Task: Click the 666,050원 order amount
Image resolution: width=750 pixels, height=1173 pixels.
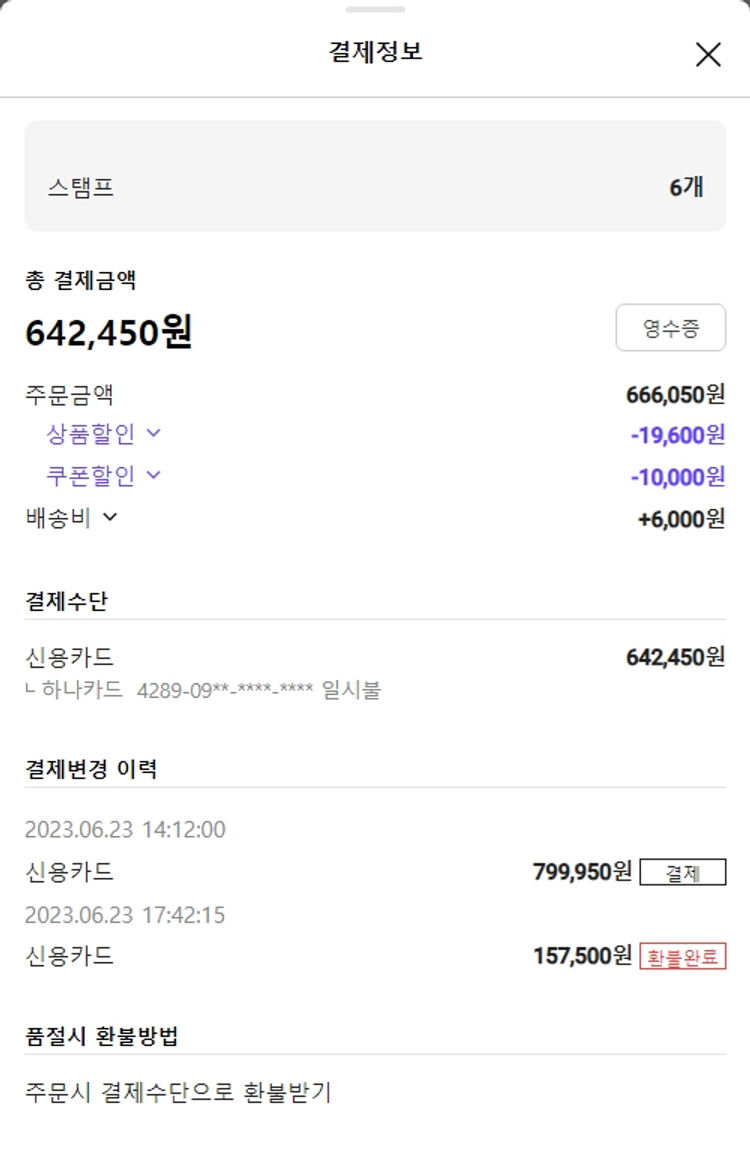Action: [675, 394]
